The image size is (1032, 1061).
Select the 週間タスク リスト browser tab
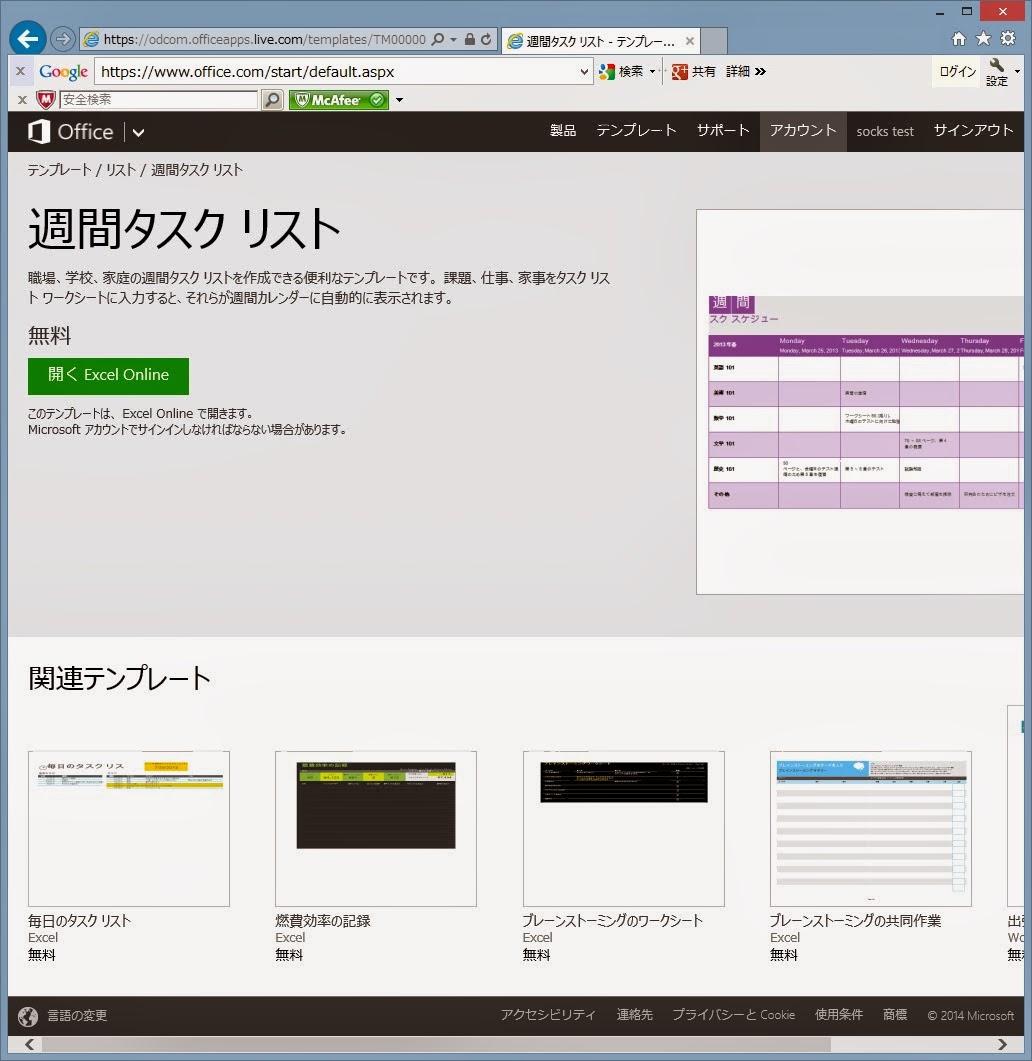[602, 41]
